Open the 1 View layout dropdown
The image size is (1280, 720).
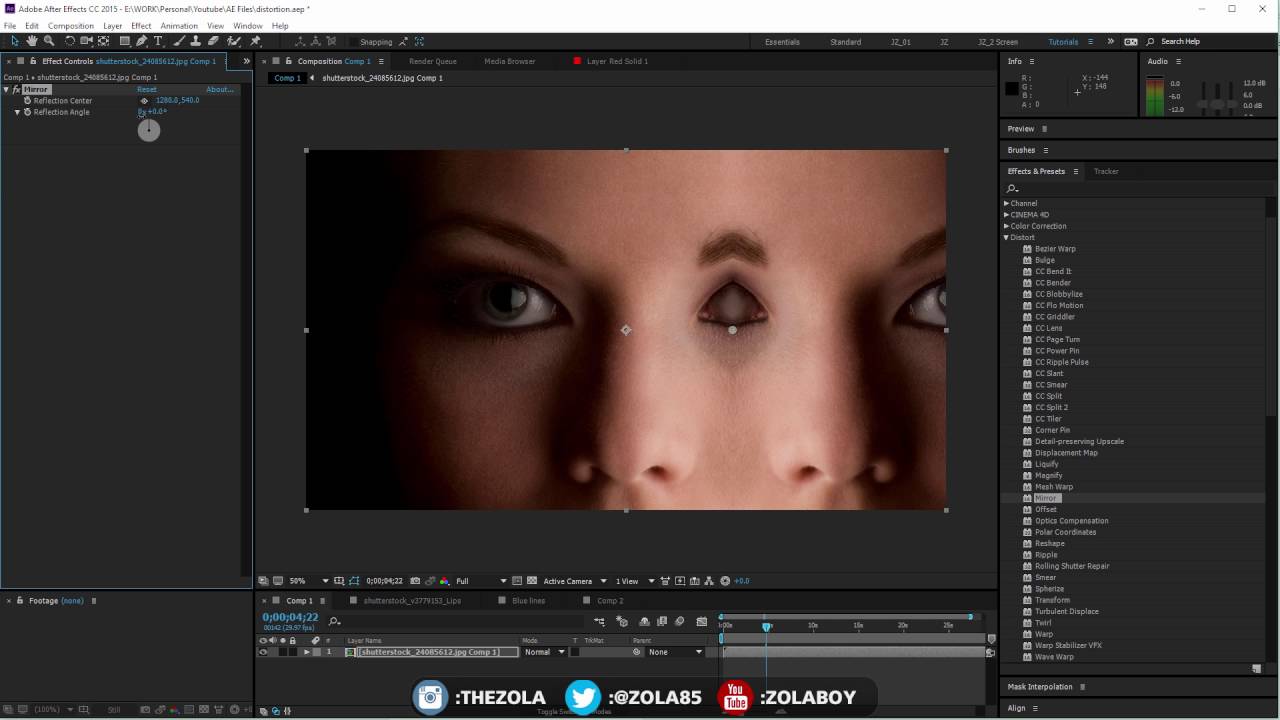click(x=636, y=581)
